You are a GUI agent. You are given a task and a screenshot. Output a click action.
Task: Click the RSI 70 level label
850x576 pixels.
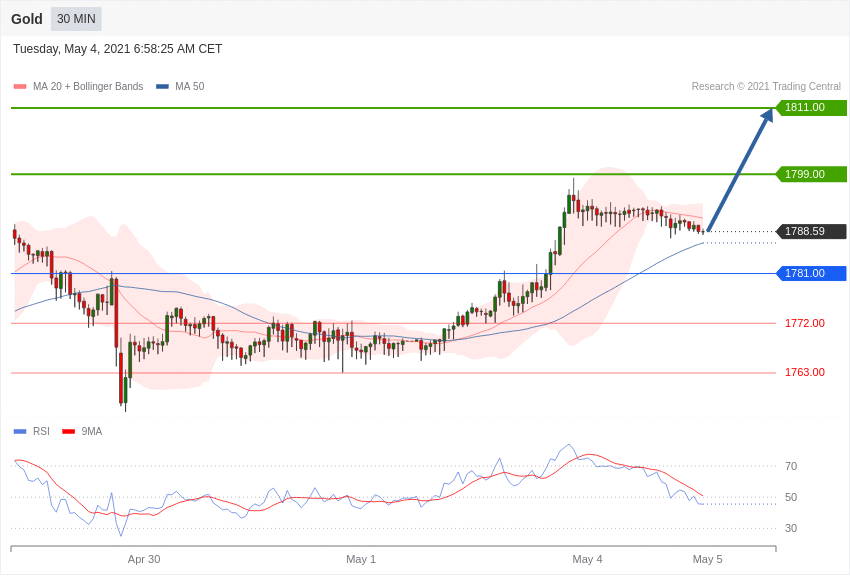tap(791, 466)
